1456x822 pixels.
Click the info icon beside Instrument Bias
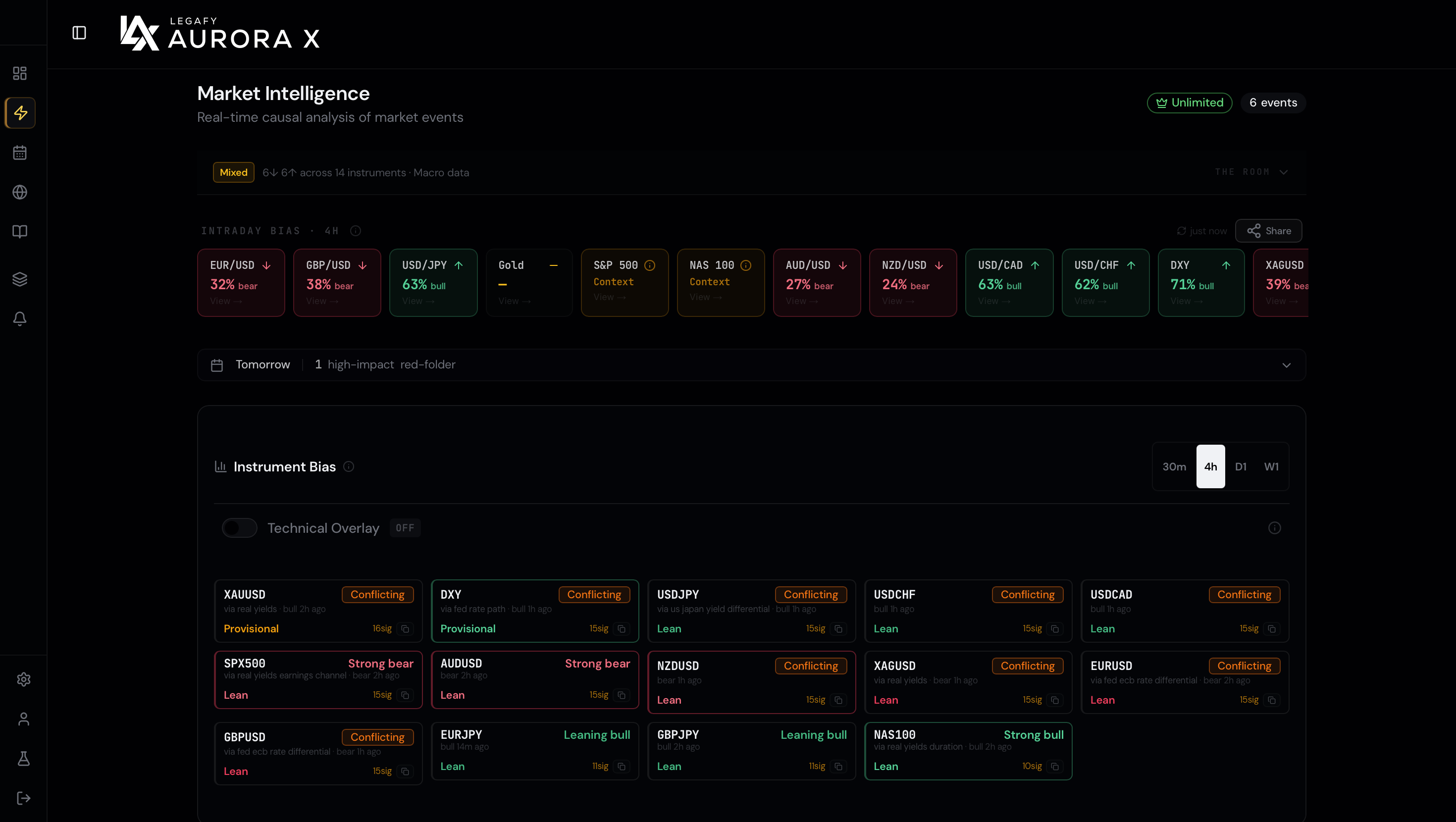[349, 466]
